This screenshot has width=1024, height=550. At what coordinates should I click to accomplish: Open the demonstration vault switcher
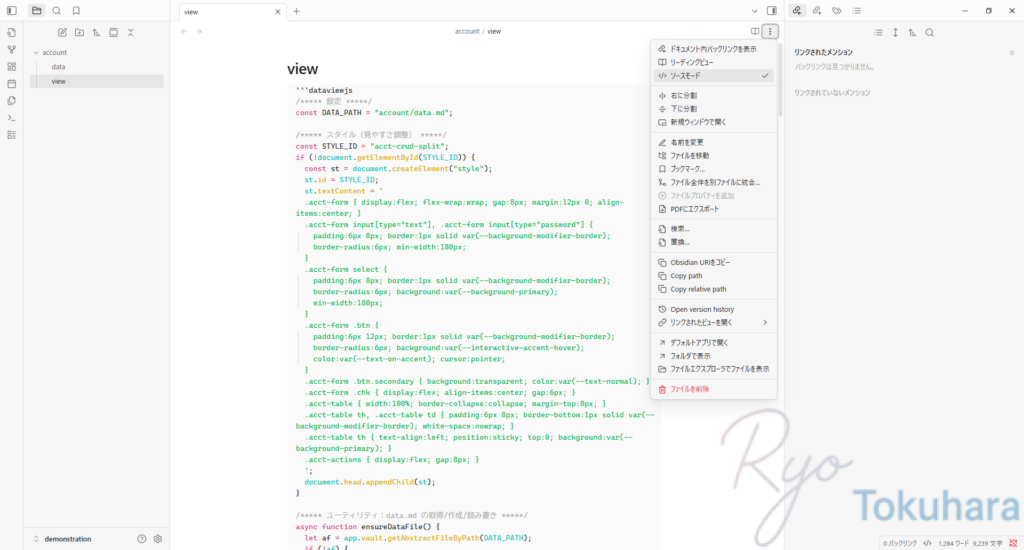click(x=68, y=538)
